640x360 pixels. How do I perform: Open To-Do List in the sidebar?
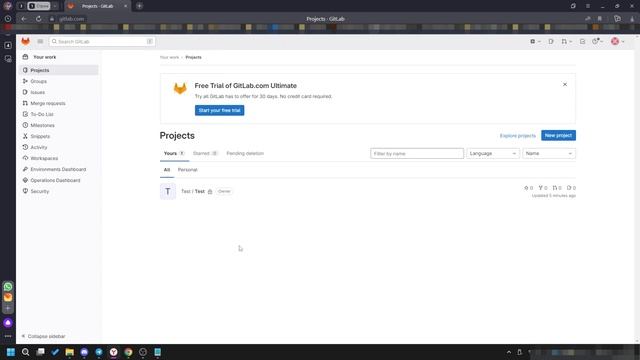point(59,114)
